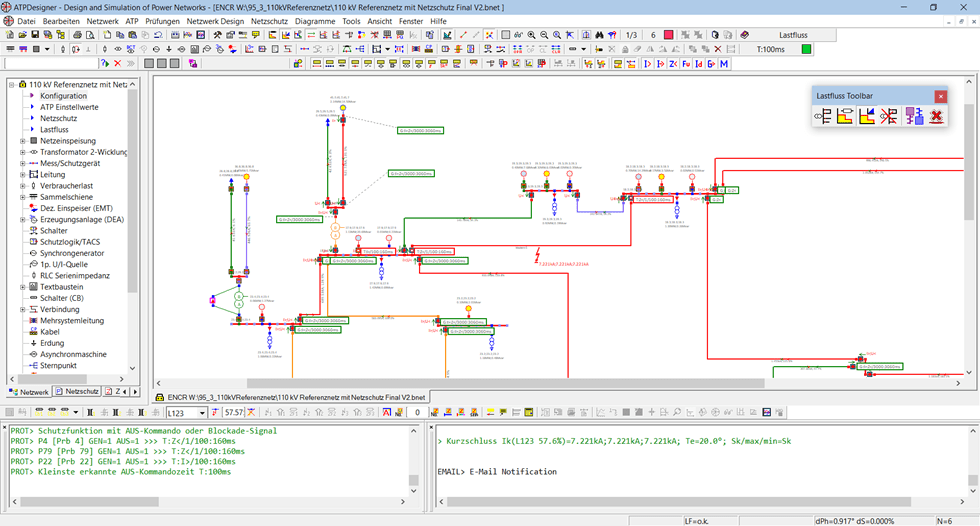Screen dimensions: 980x526
Task: Click the binoculars search icon
Action: click(598, 35)
